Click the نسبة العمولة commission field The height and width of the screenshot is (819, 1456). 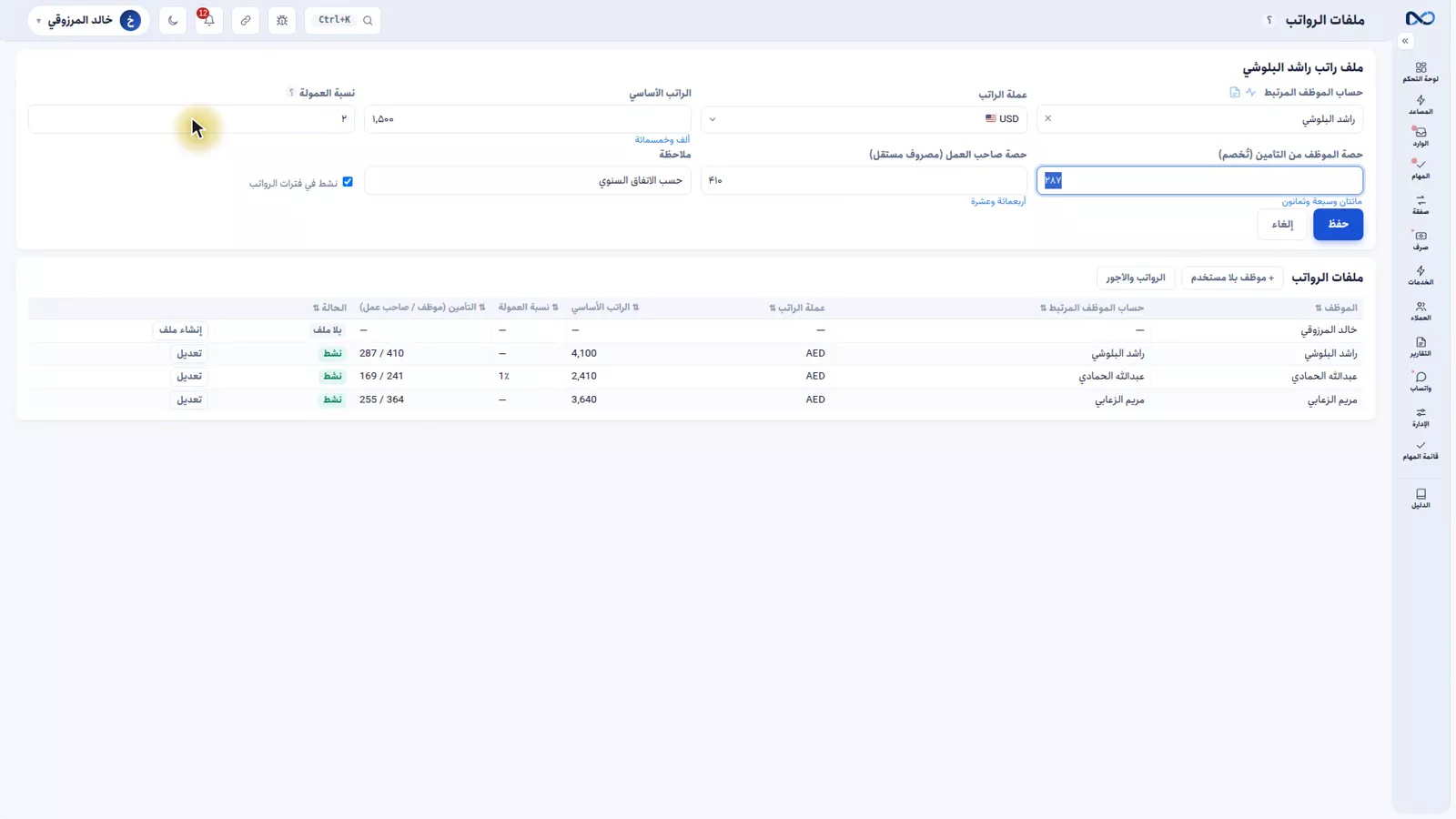click(191, 119)
